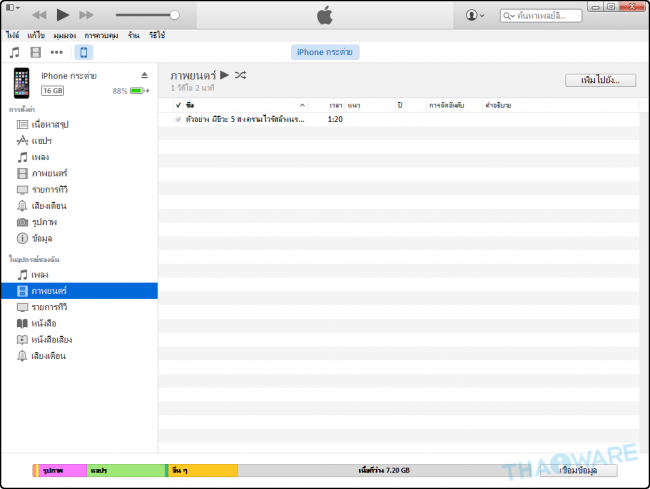Select เสียงเตือน under on-my-device section
The image size is (650, 489).
(41, 356)
